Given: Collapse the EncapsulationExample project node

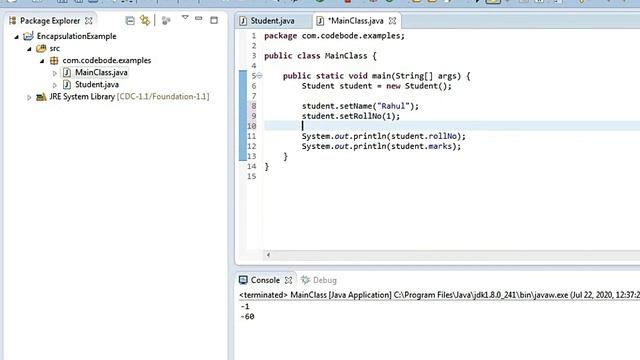Looking at the screenshot, I should [x=16, y=37].
